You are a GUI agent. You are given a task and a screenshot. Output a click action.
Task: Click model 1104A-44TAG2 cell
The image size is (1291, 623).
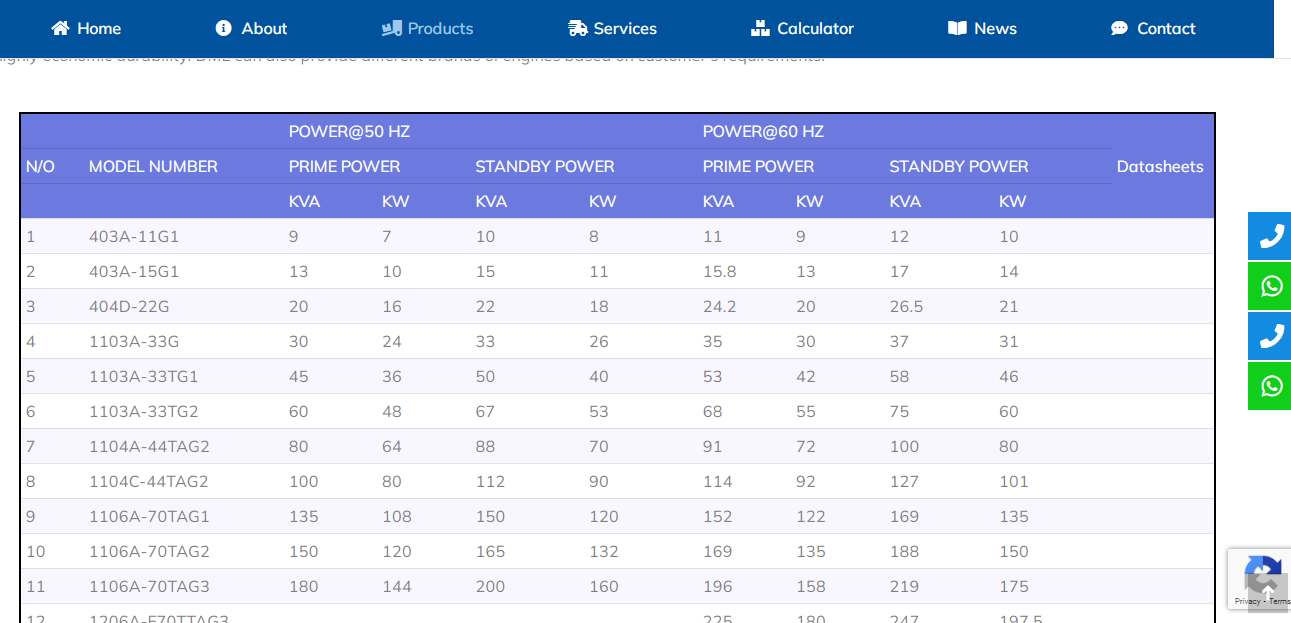coord(149,446)
